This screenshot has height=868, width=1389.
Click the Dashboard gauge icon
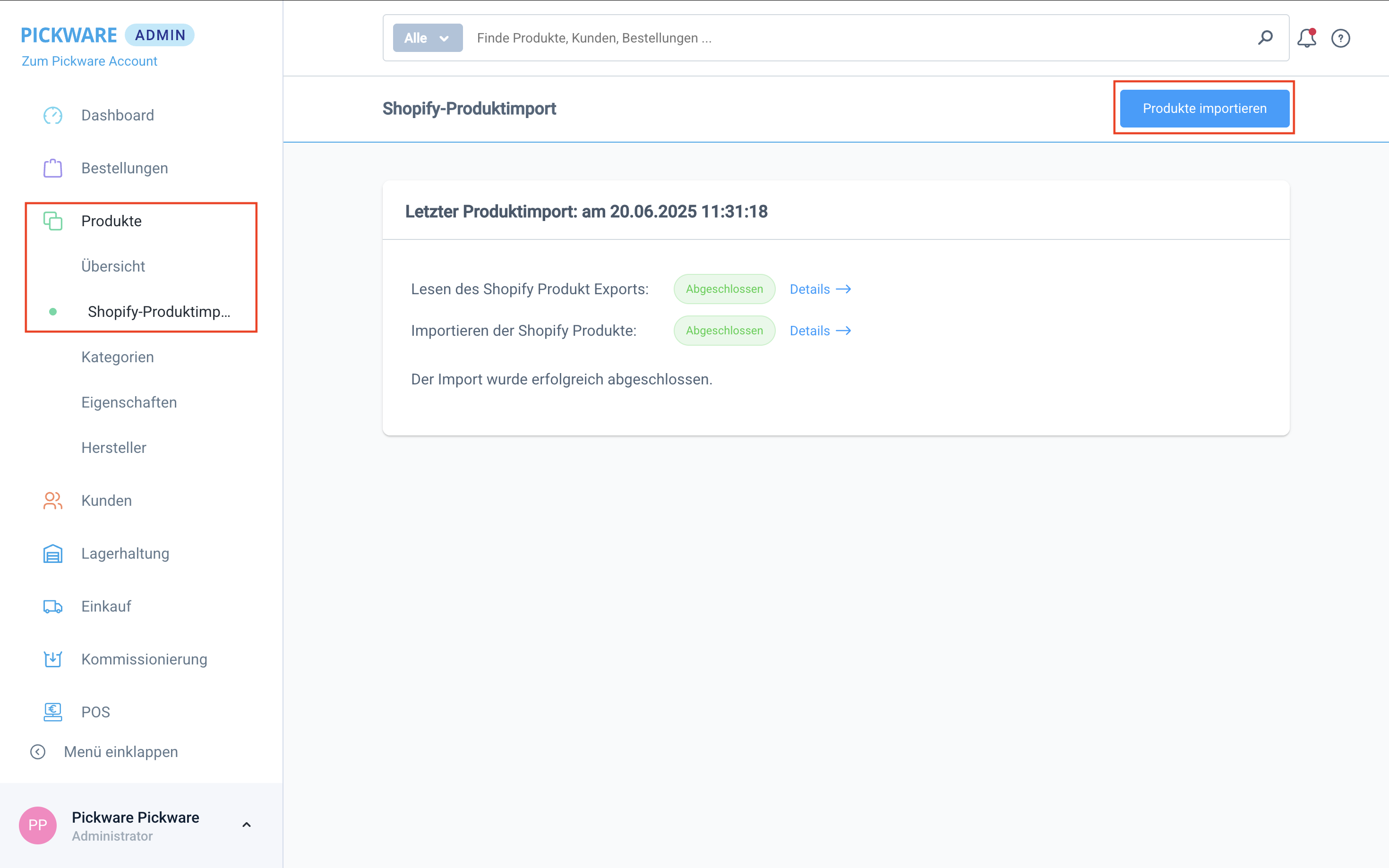tap(53, 115)
